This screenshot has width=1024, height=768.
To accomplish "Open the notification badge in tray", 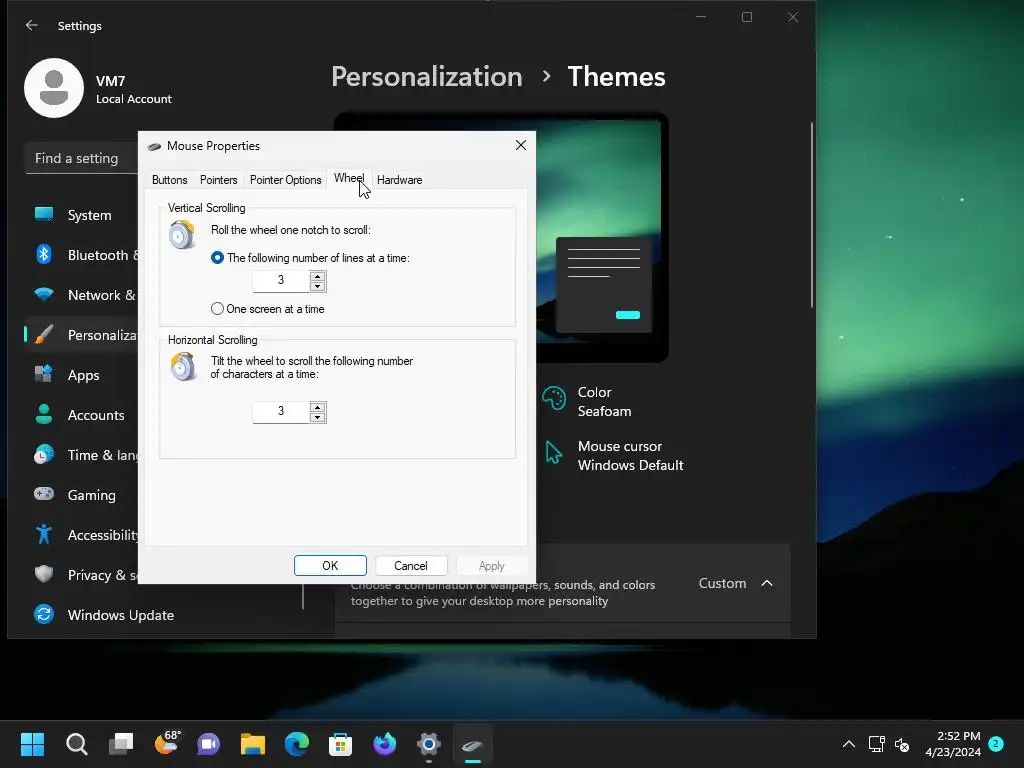I will coord(996,743).
